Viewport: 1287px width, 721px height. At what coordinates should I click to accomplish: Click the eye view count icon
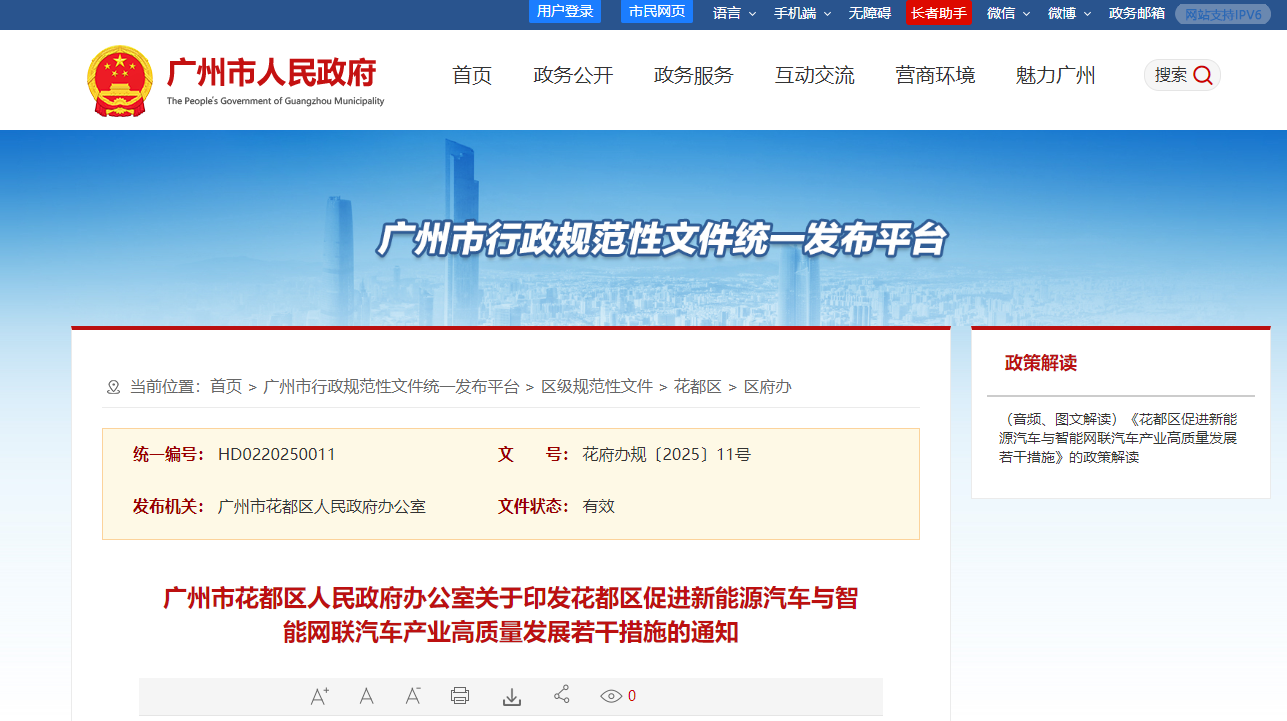click(611, 696)
